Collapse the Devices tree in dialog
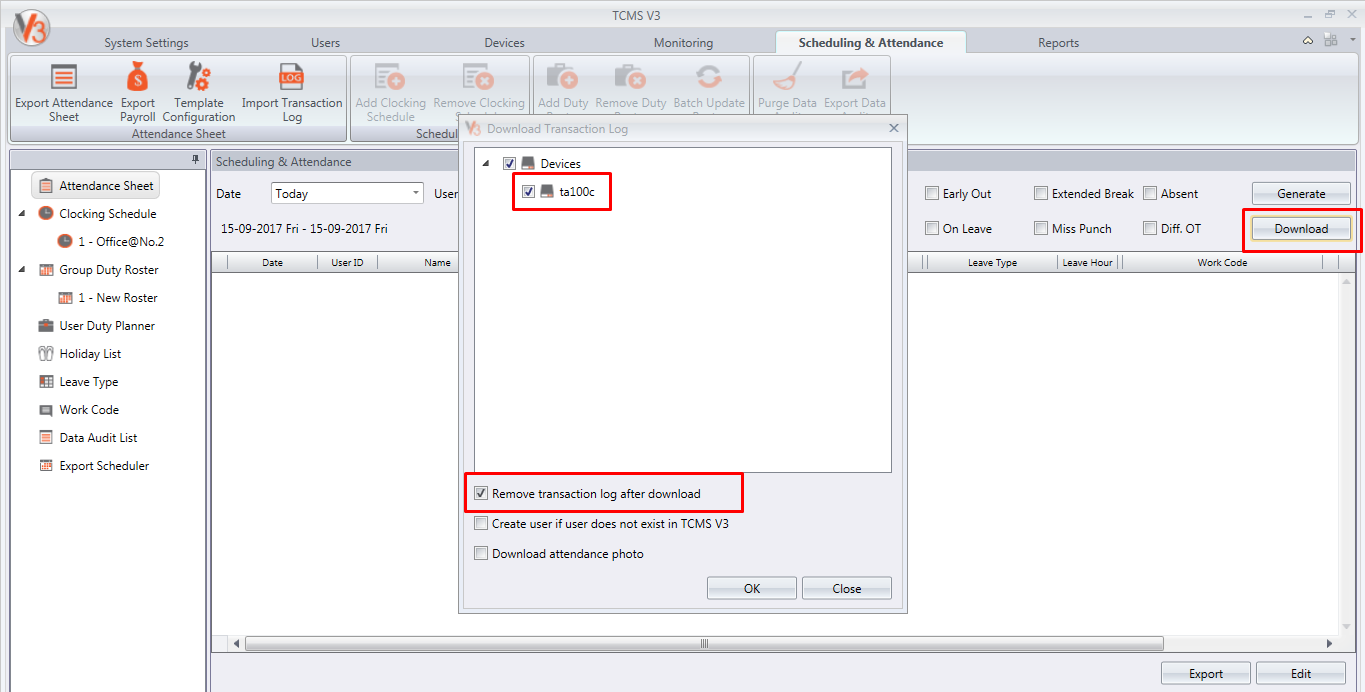The height and width of the screenshot is (692, 1365). coord(486,164)
